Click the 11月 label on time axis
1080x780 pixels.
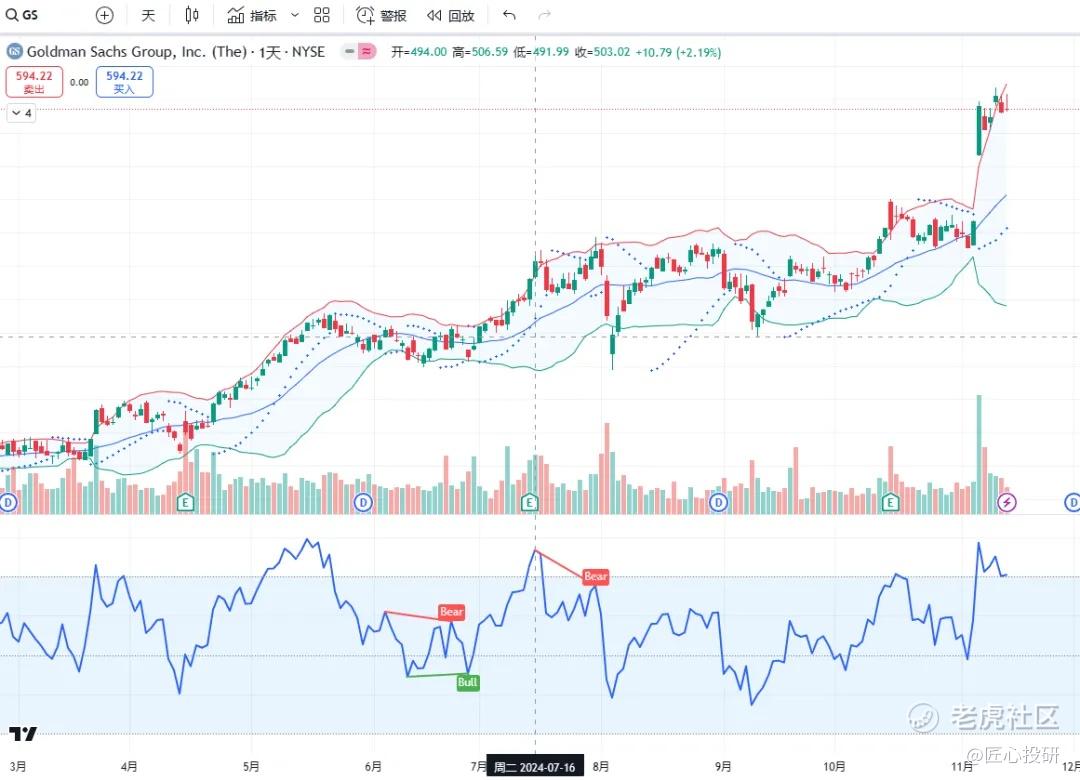pos(962,766)
